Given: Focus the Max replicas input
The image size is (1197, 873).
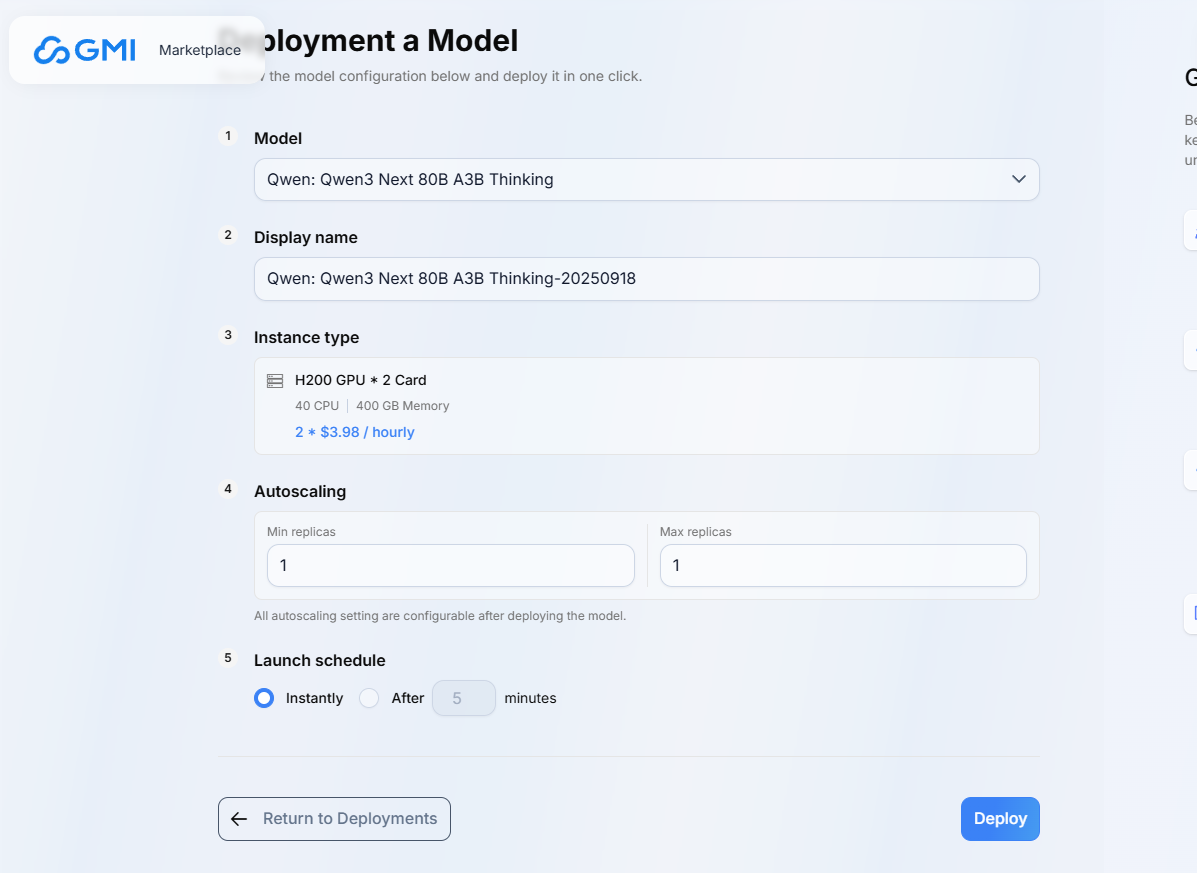Looking at the screenshot, I should pyautogui.click(x=843, y=565).
